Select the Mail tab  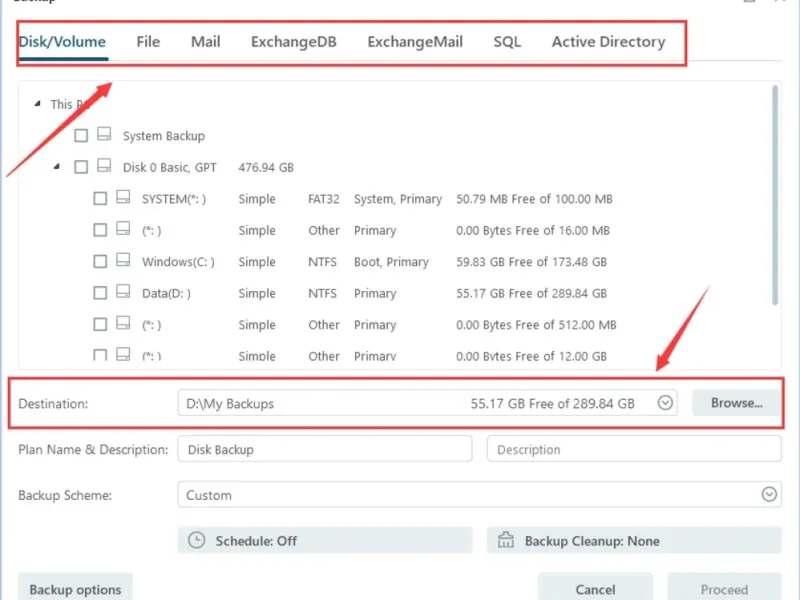206,42
